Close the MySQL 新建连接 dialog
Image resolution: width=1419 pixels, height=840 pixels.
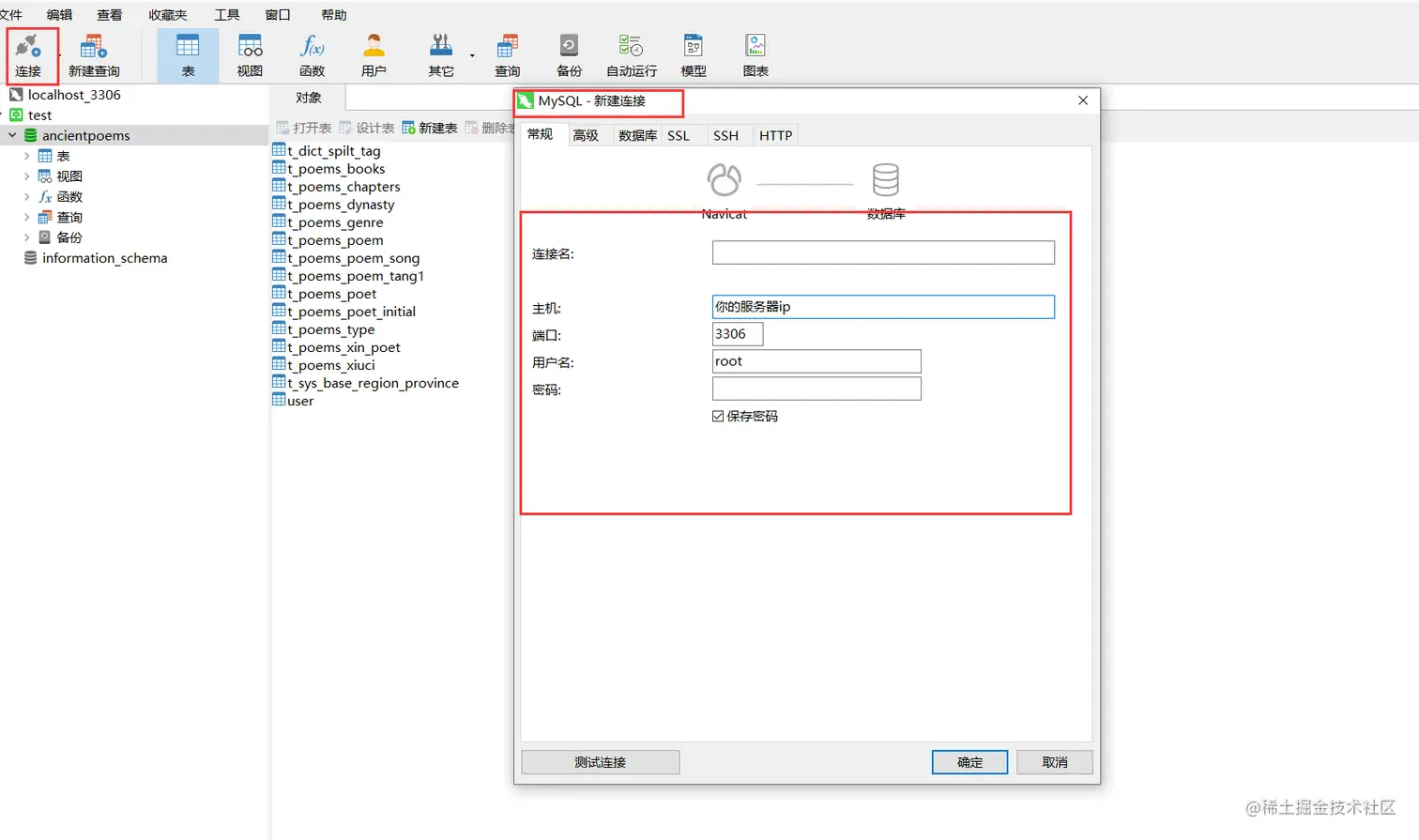tap(1083, 100)
